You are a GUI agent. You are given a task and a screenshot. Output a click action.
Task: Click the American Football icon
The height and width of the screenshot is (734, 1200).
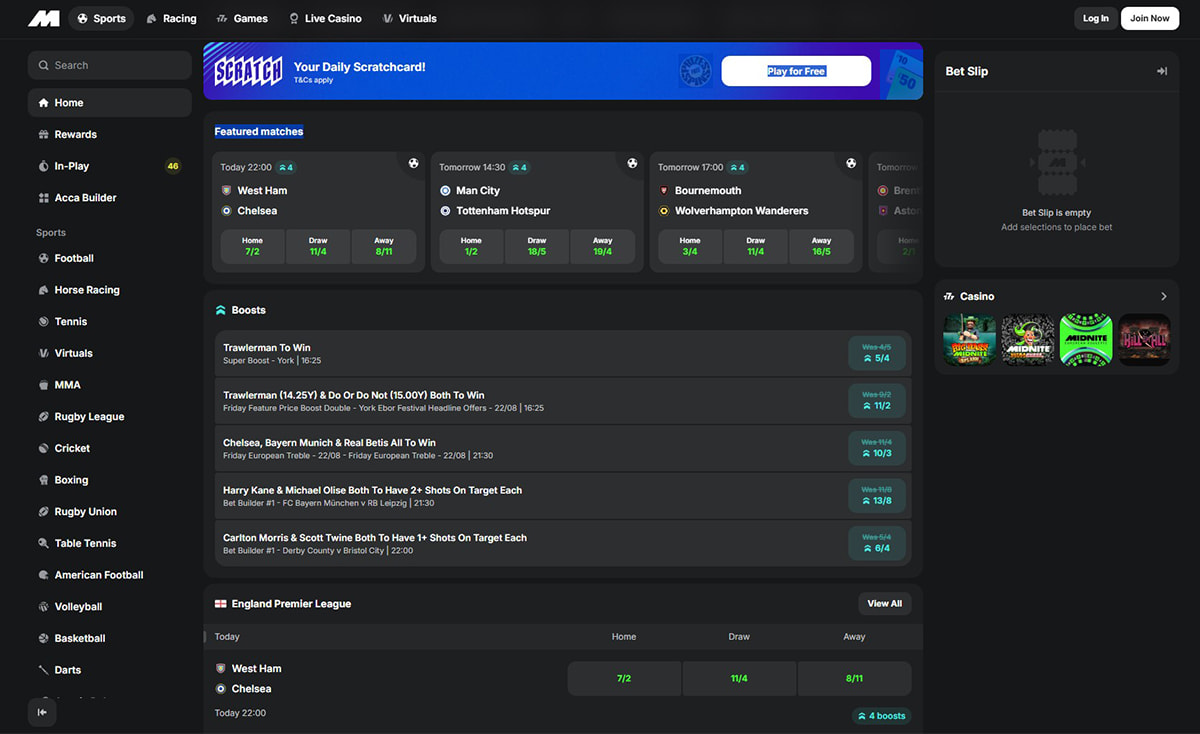click(x=43, y=575)
